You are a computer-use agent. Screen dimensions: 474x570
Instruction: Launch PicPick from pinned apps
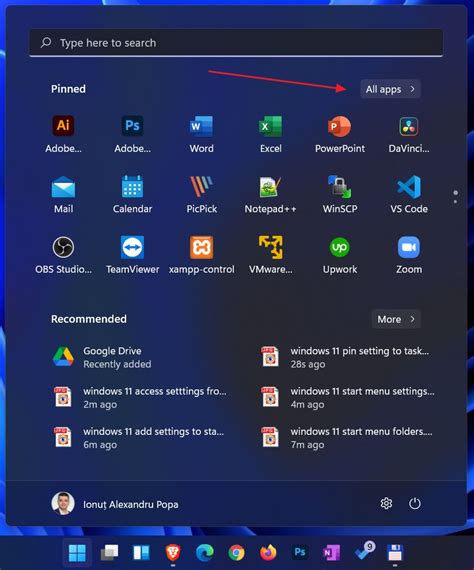pos(201,194)
